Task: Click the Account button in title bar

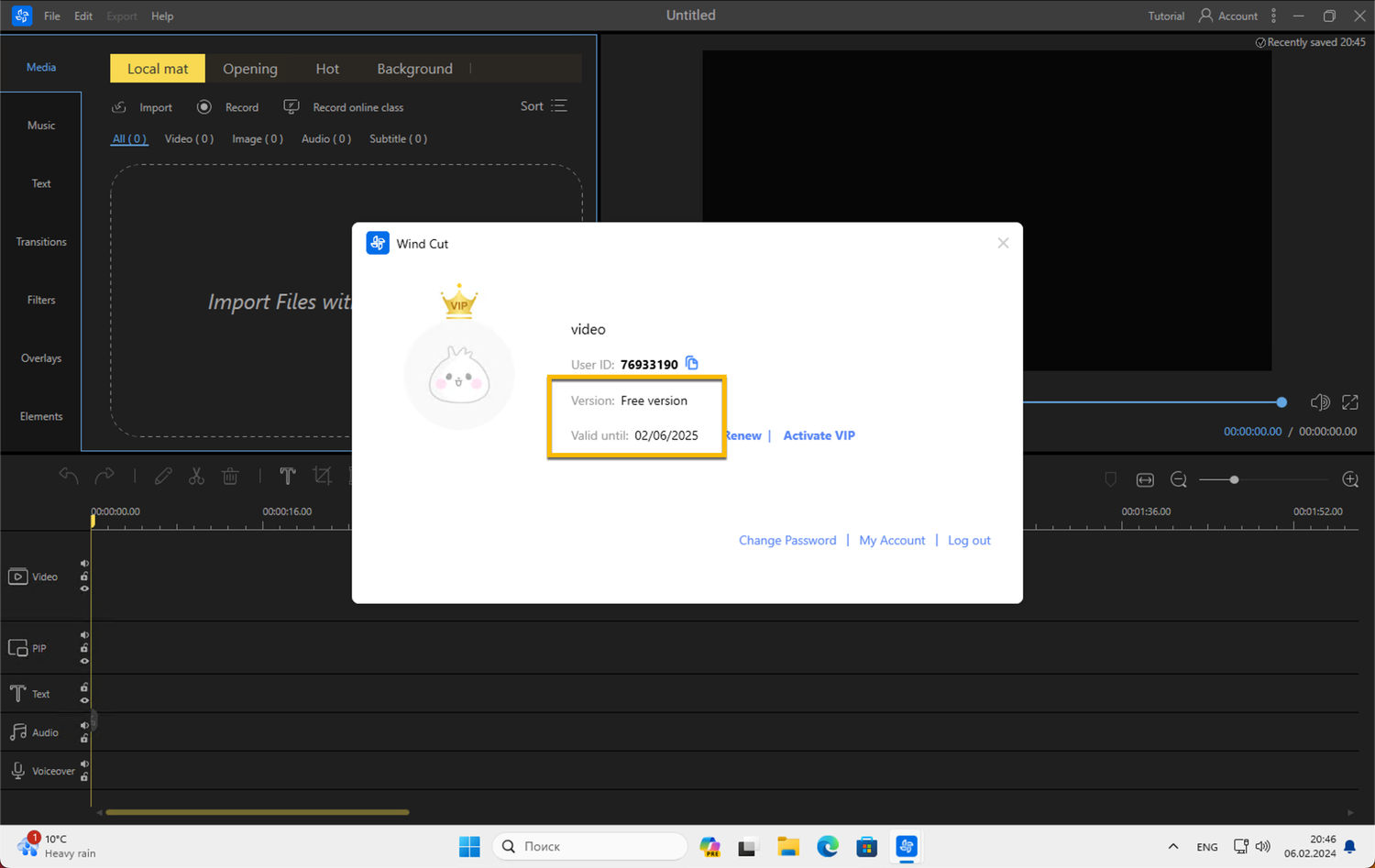Action: click(1228, 16)
